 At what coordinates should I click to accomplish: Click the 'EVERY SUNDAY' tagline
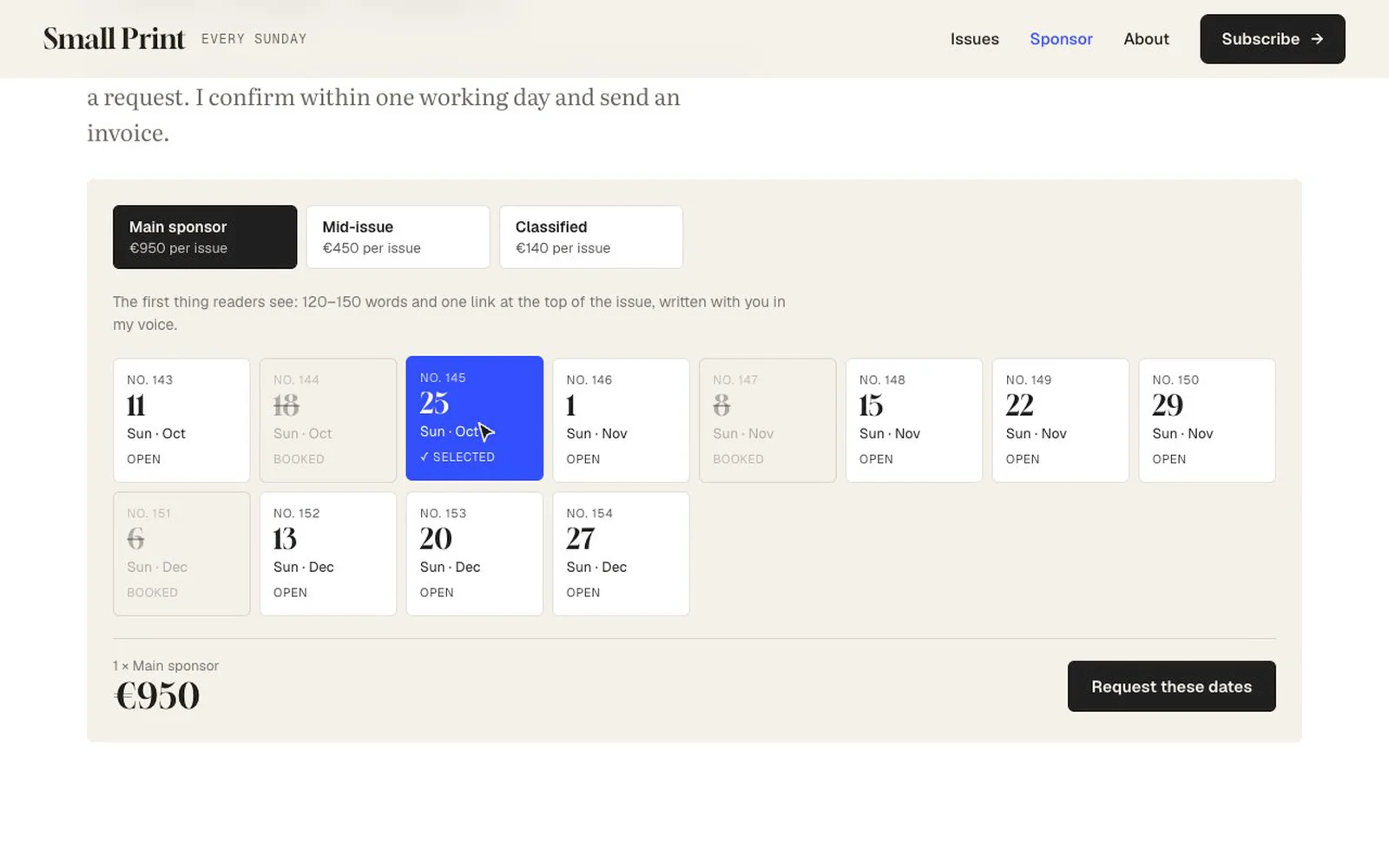tap(254, 39)
